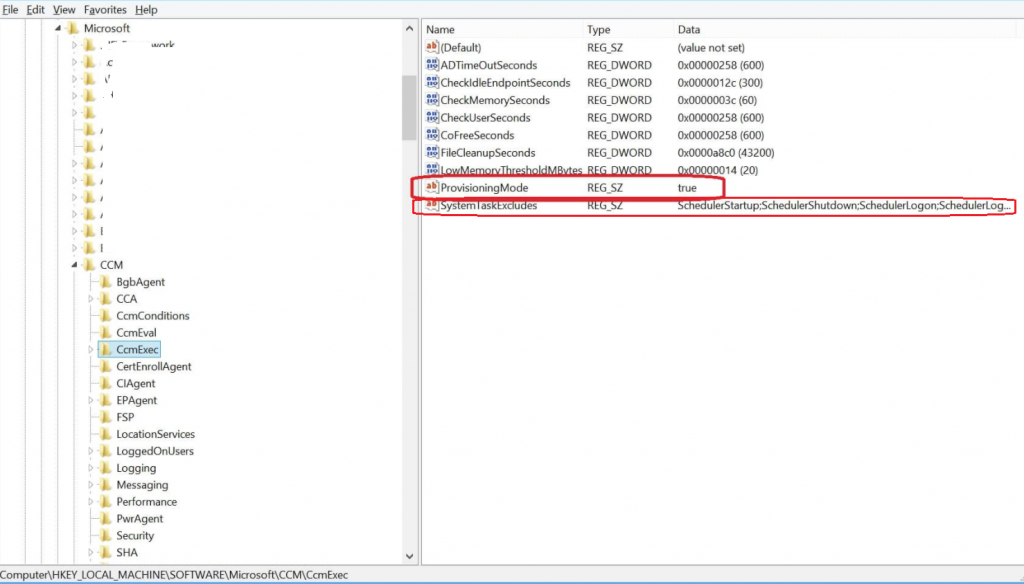This screenshot has width=1024, height=584.
Task: Expand the CCA key arrow
Action: 91,299
